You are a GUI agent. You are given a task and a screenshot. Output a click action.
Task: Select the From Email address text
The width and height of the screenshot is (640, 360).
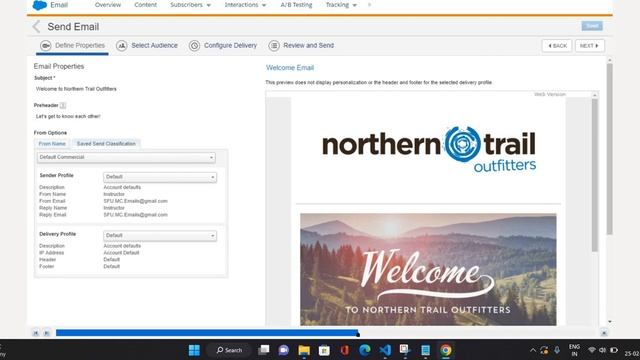(136, 201)
